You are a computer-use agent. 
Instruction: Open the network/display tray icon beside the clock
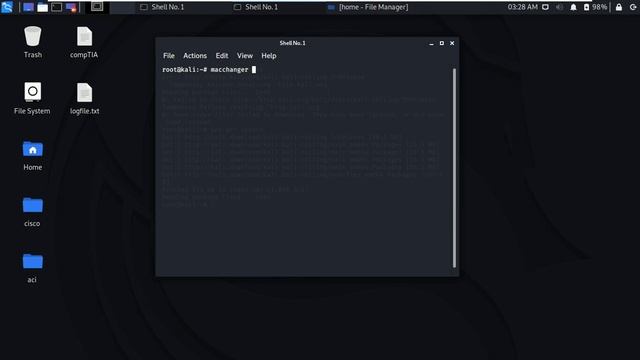pos(545,7)
